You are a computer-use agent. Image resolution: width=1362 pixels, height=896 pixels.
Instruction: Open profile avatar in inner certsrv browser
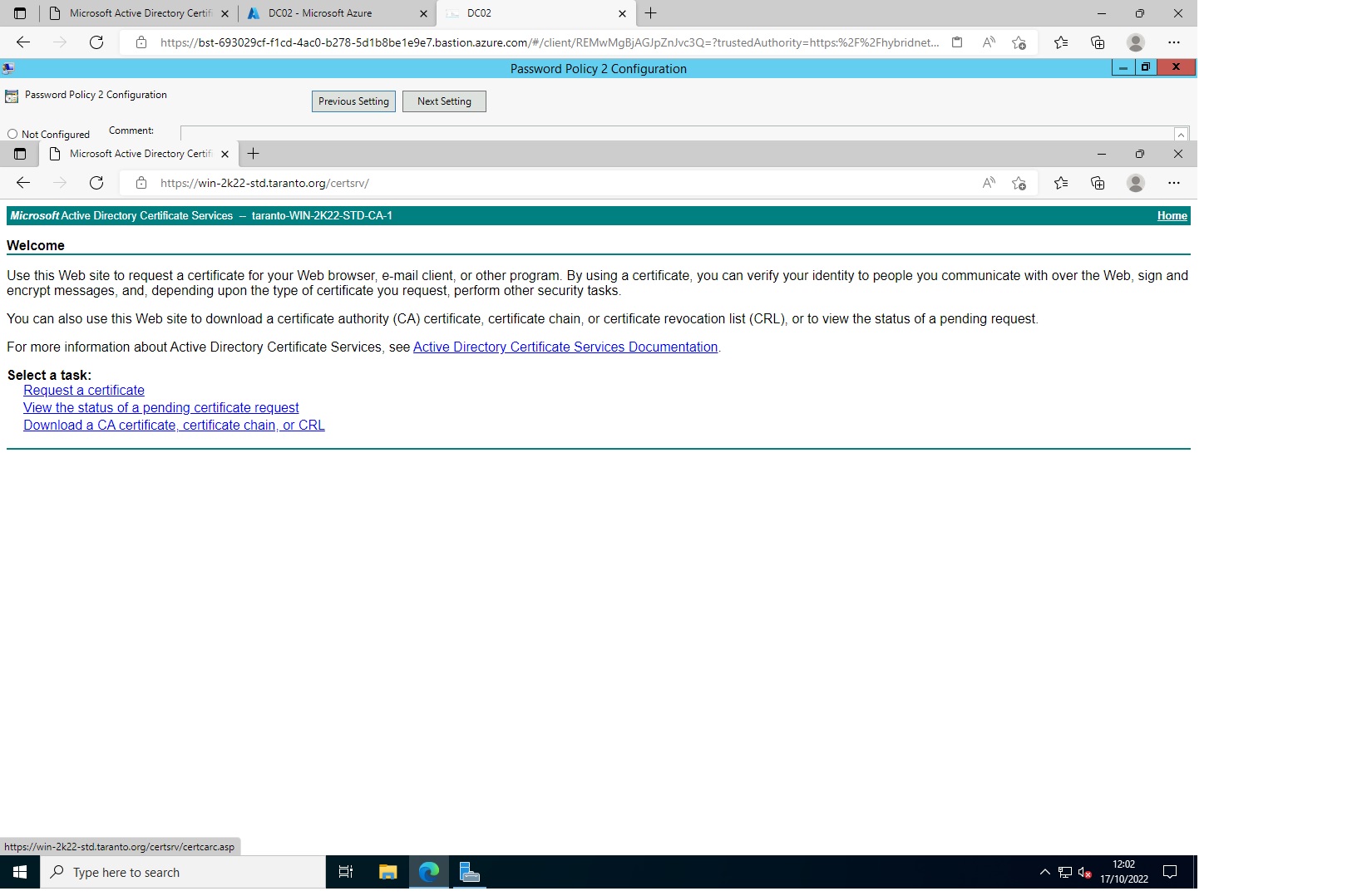tap(1136, 183)
